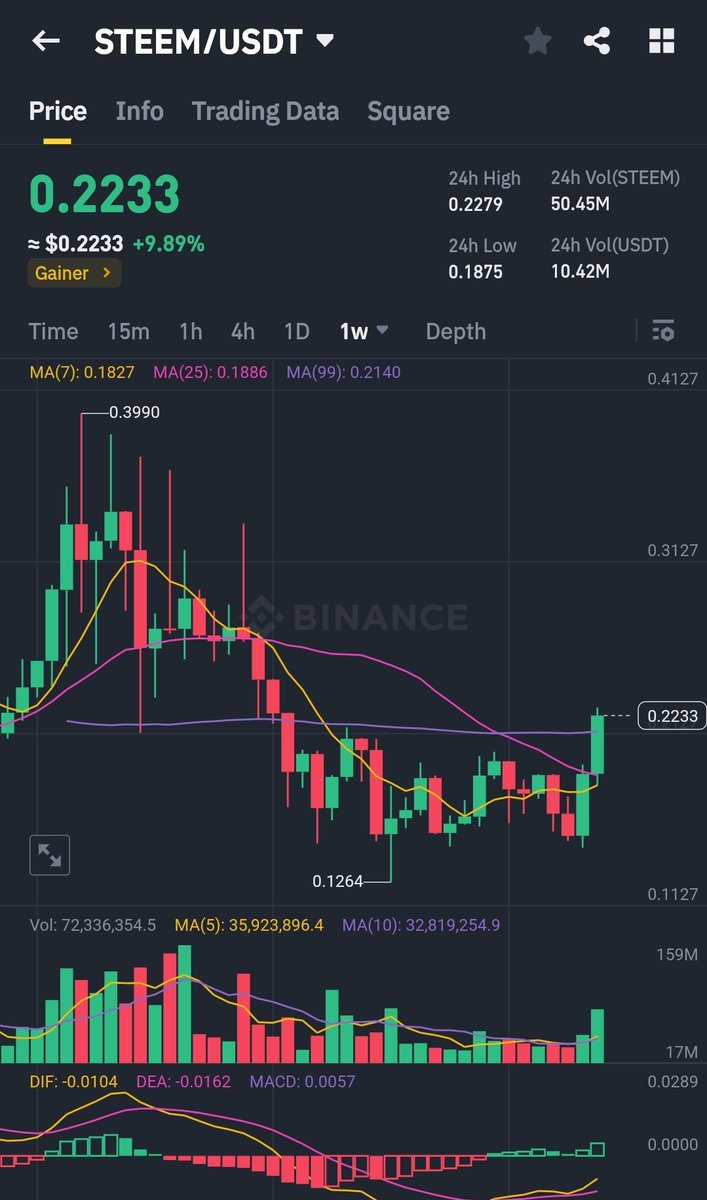707x1200 pixels.
Task: Tap the 0.1264 low price marker
Action: point(338,881)
